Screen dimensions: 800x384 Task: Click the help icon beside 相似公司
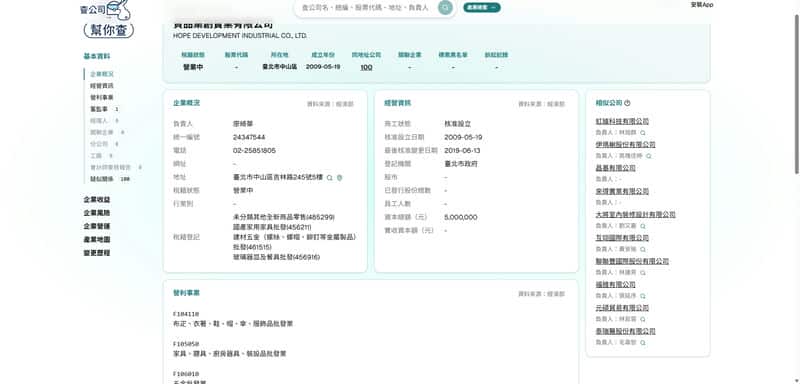point(627,103)
